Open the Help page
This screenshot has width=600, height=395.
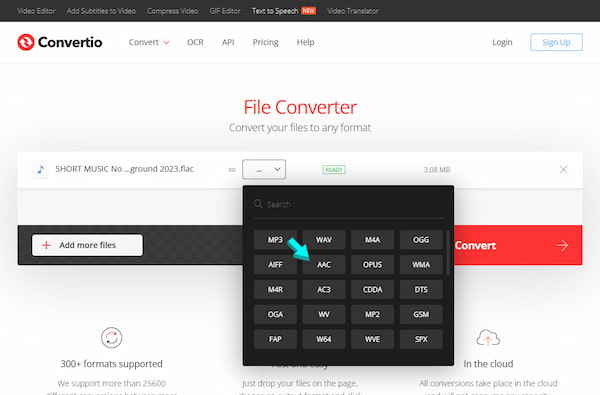point(305,42)
